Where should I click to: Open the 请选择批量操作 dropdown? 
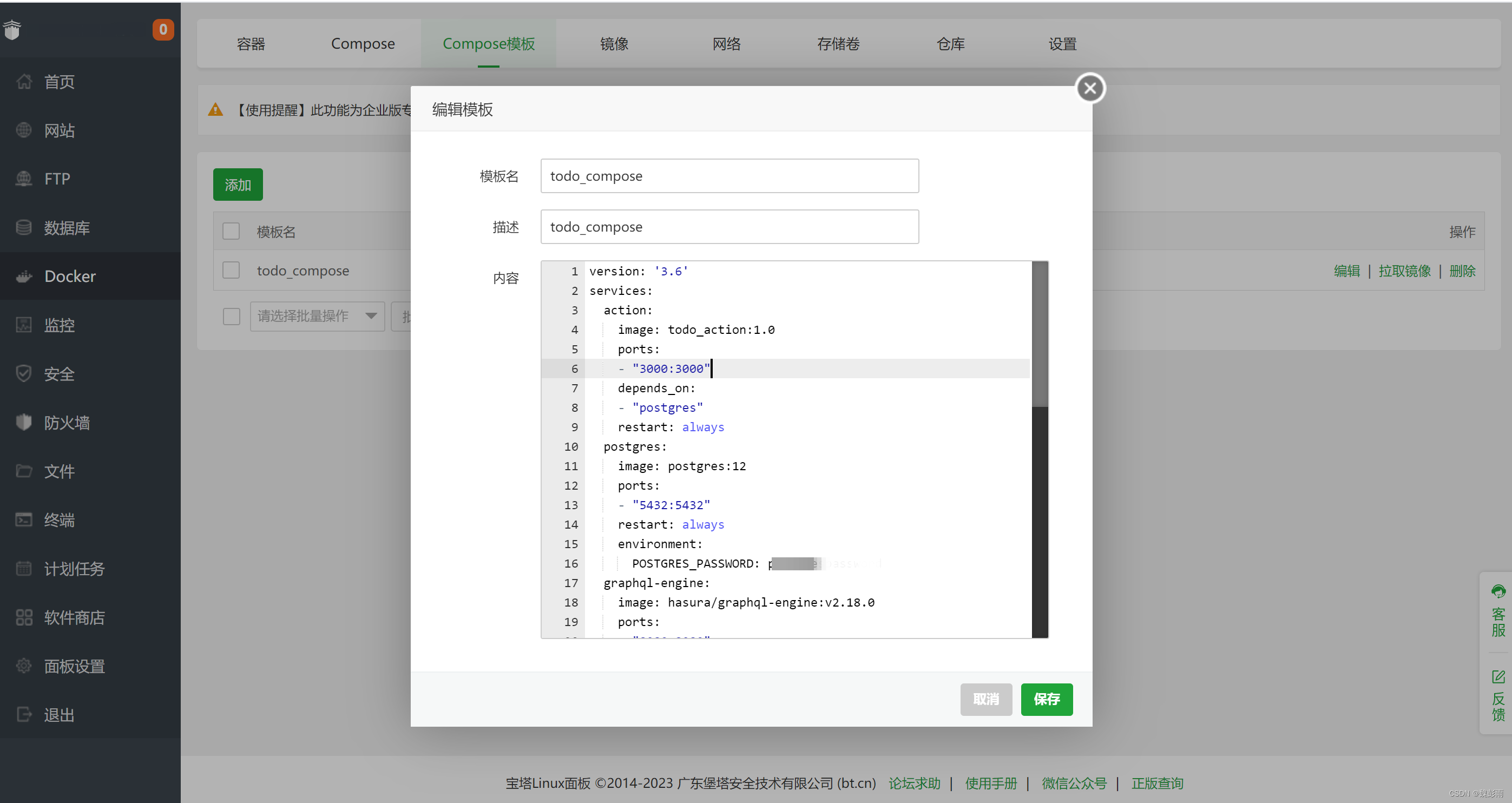pos(317,317)
